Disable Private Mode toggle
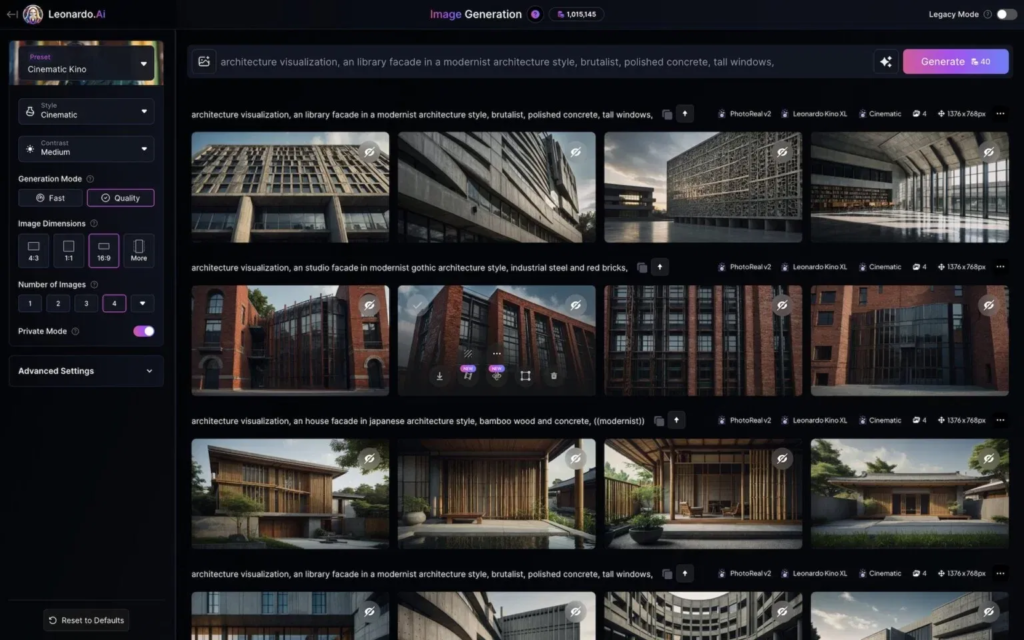 coord(144,331)
